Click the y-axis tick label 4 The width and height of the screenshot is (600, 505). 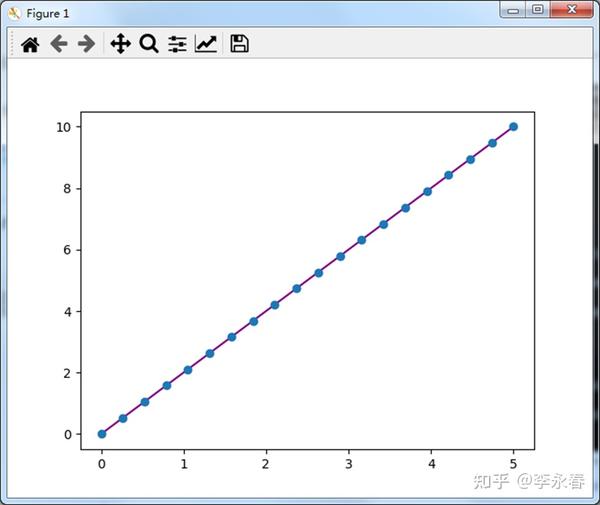click(68, 312)
